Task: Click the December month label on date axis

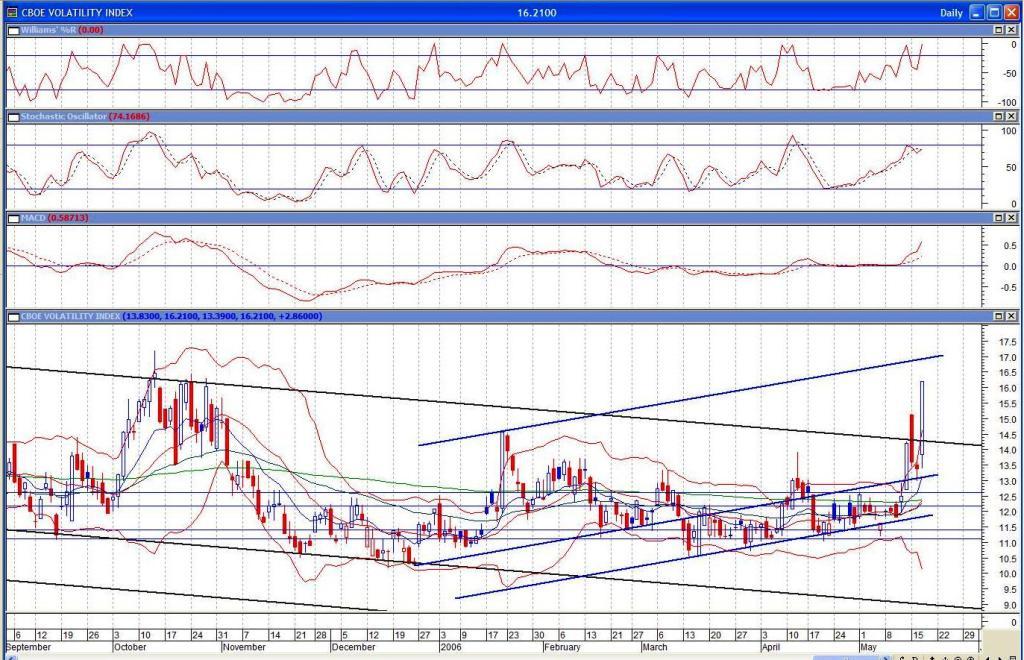Action: (353, 648)
